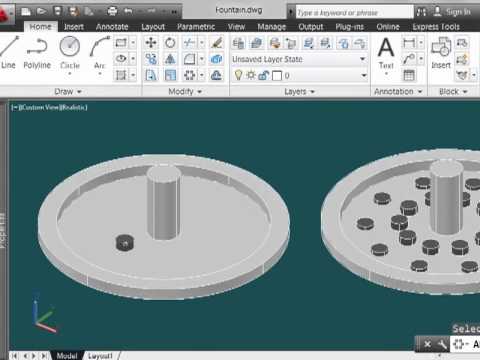The width and height of the screenshot is (480, 360).
Task: Click the Insert block icon in Block panel
Action: pyautogui.click(x=441, y=52)
